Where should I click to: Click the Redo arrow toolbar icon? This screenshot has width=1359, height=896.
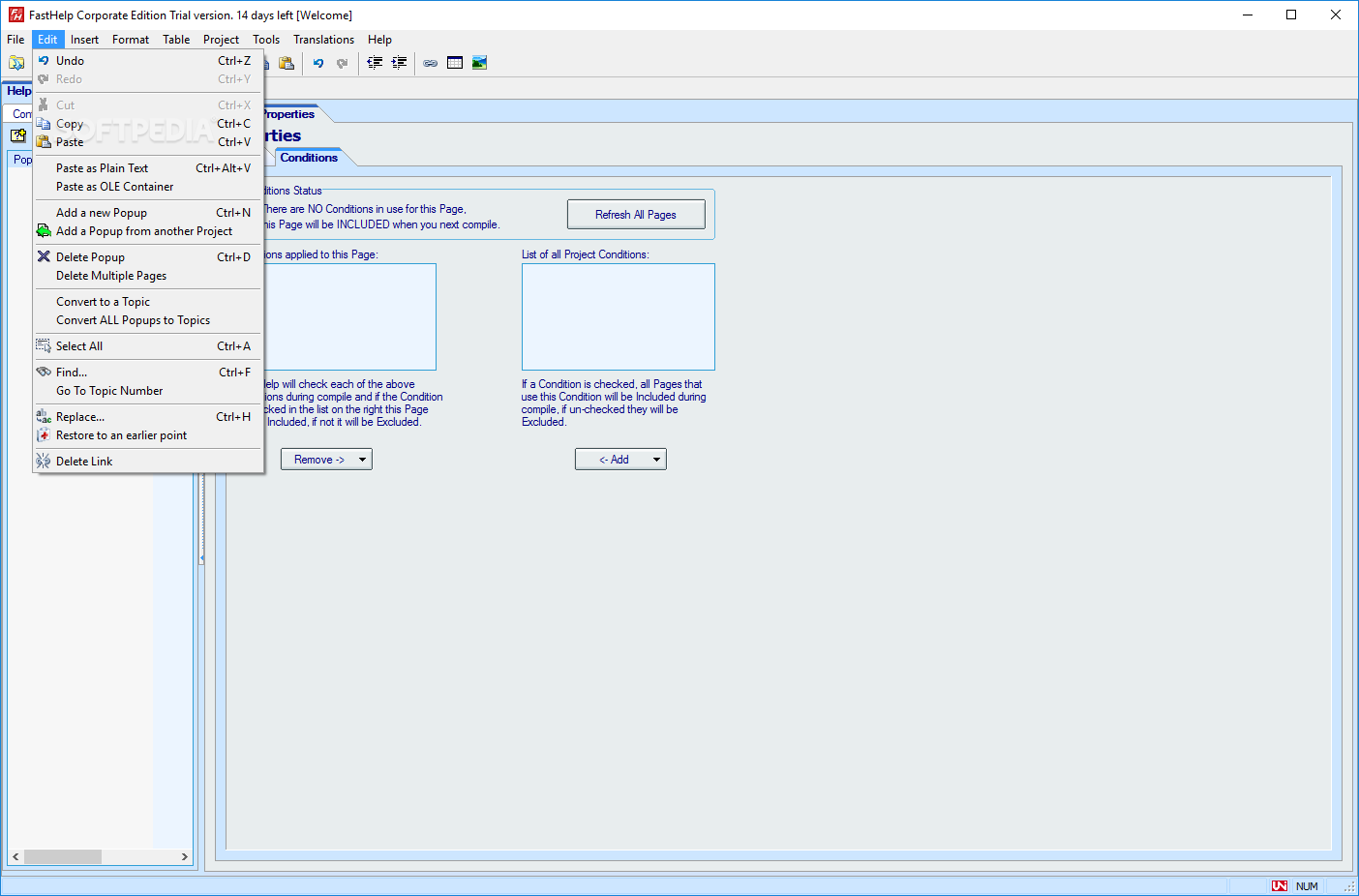(342, 63)
